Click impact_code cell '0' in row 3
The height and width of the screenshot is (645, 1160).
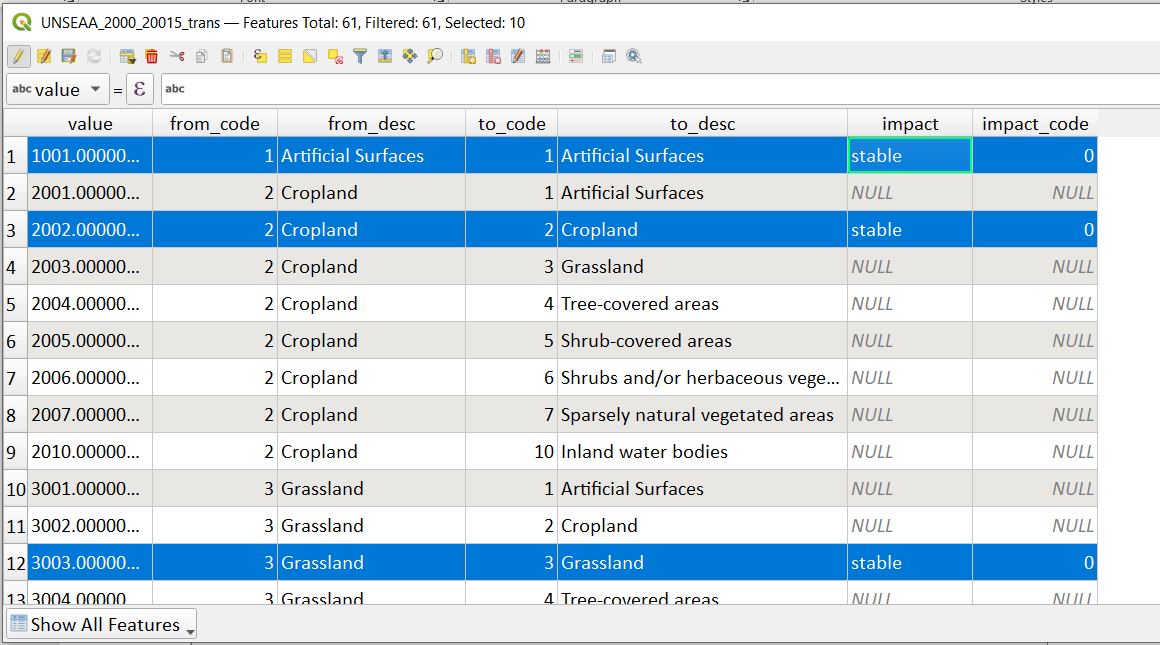click(x=1035, y=230)
